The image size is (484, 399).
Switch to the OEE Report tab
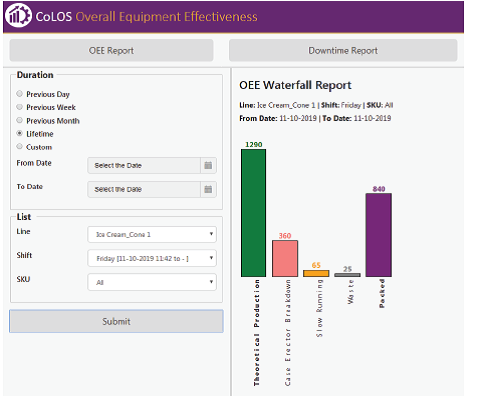[x=111, y=50]
